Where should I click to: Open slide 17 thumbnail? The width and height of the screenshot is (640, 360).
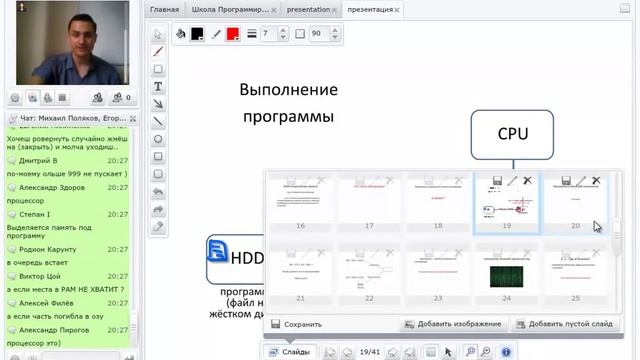[x=369, y=203]
